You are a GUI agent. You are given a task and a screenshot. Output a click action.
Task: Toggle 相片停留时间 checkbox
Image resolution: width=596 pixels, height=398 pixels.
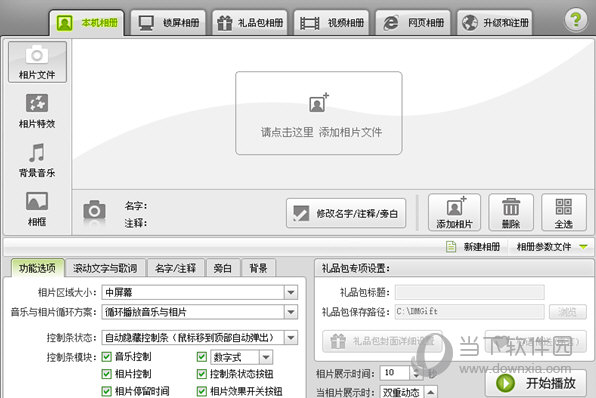[x=106, y=391]
